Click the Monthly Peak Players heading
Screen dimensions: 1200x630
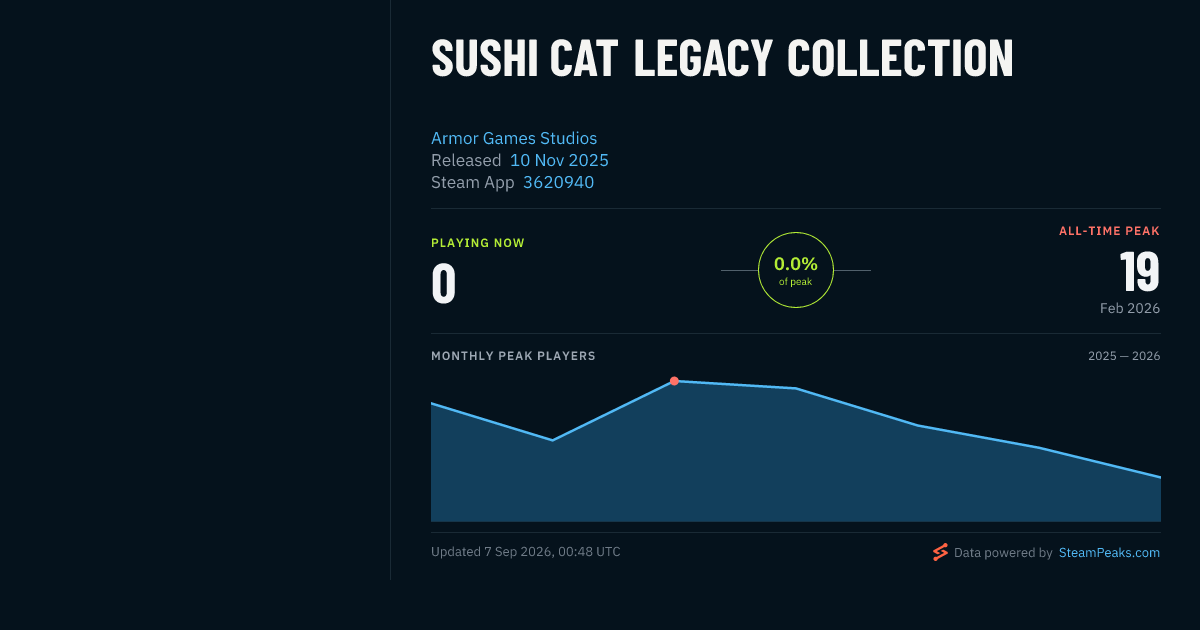point(513,356)
